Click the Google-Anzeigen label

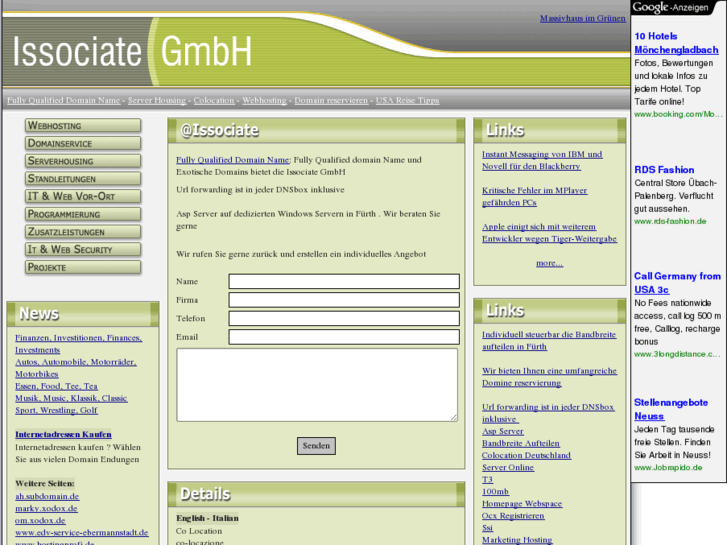[x=670, y=7]
